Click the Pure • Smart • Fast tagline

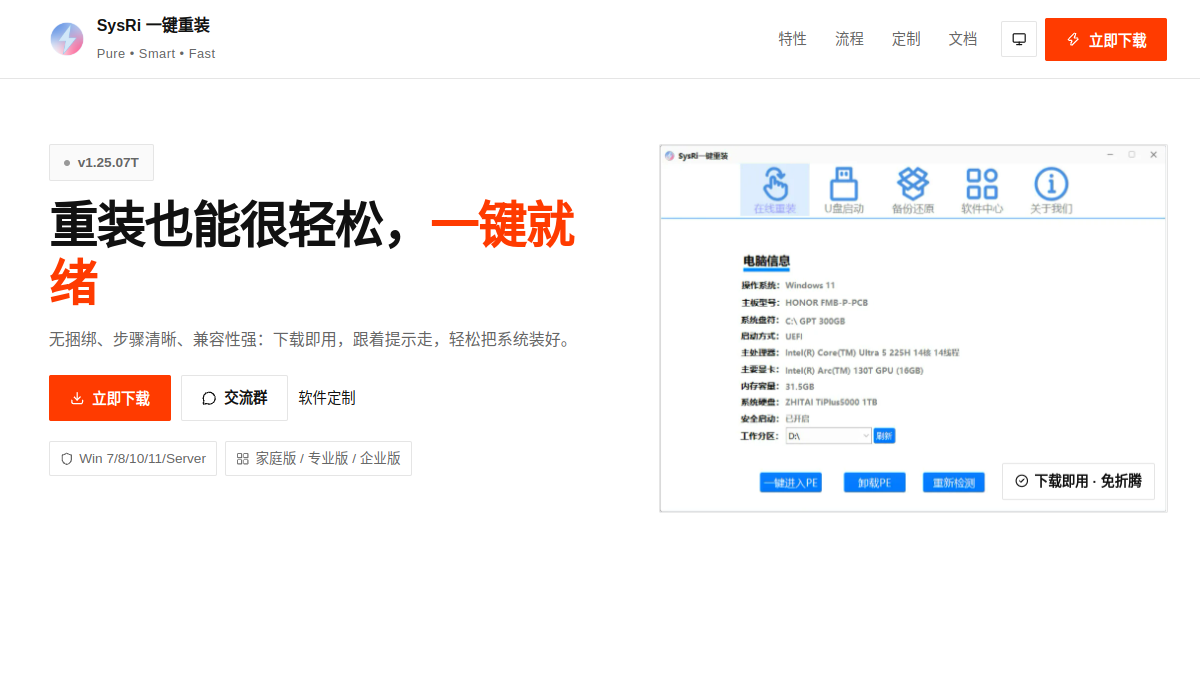point(156,54)
